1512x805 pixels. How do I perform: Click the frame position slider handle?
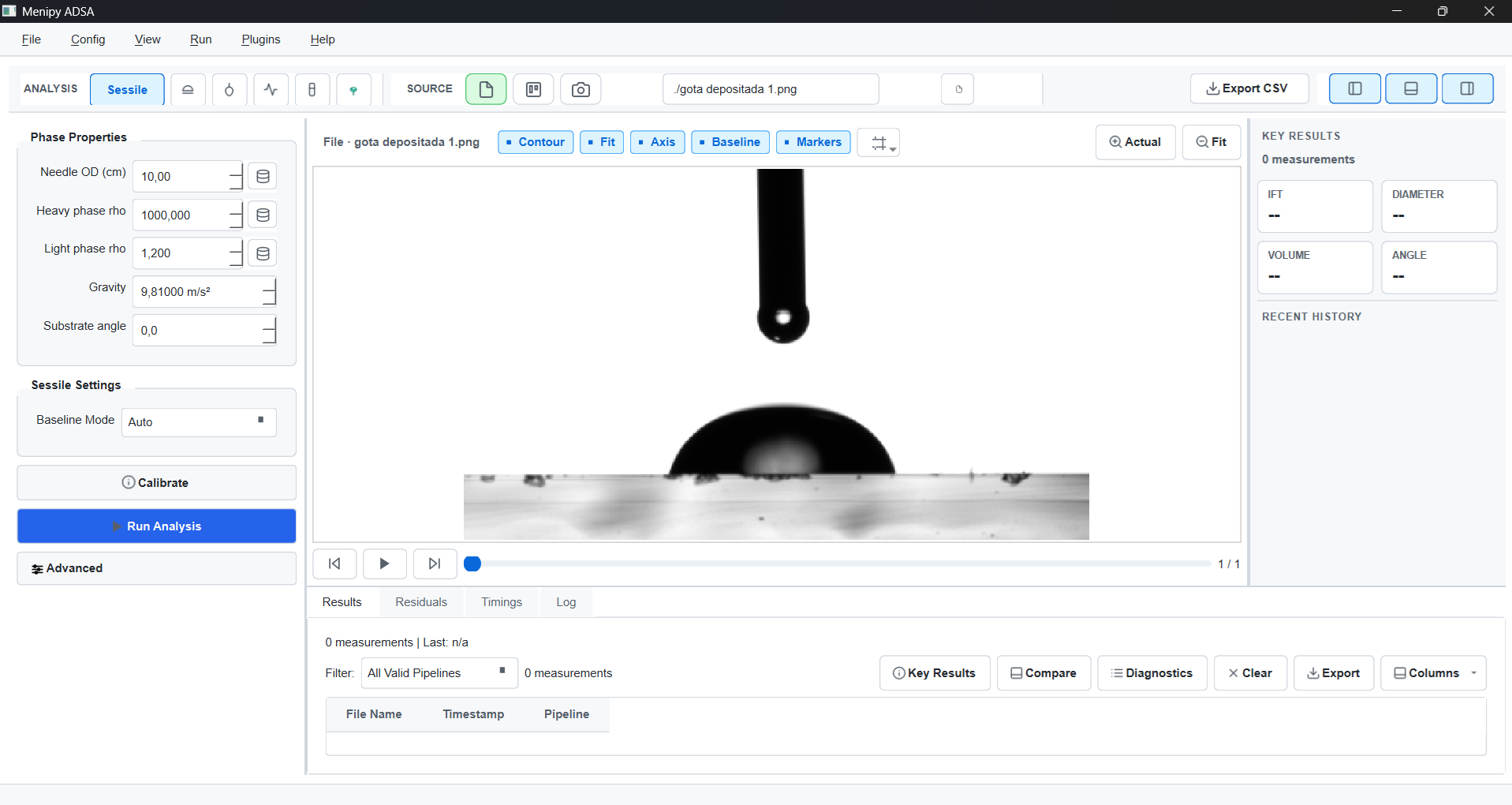472,563
